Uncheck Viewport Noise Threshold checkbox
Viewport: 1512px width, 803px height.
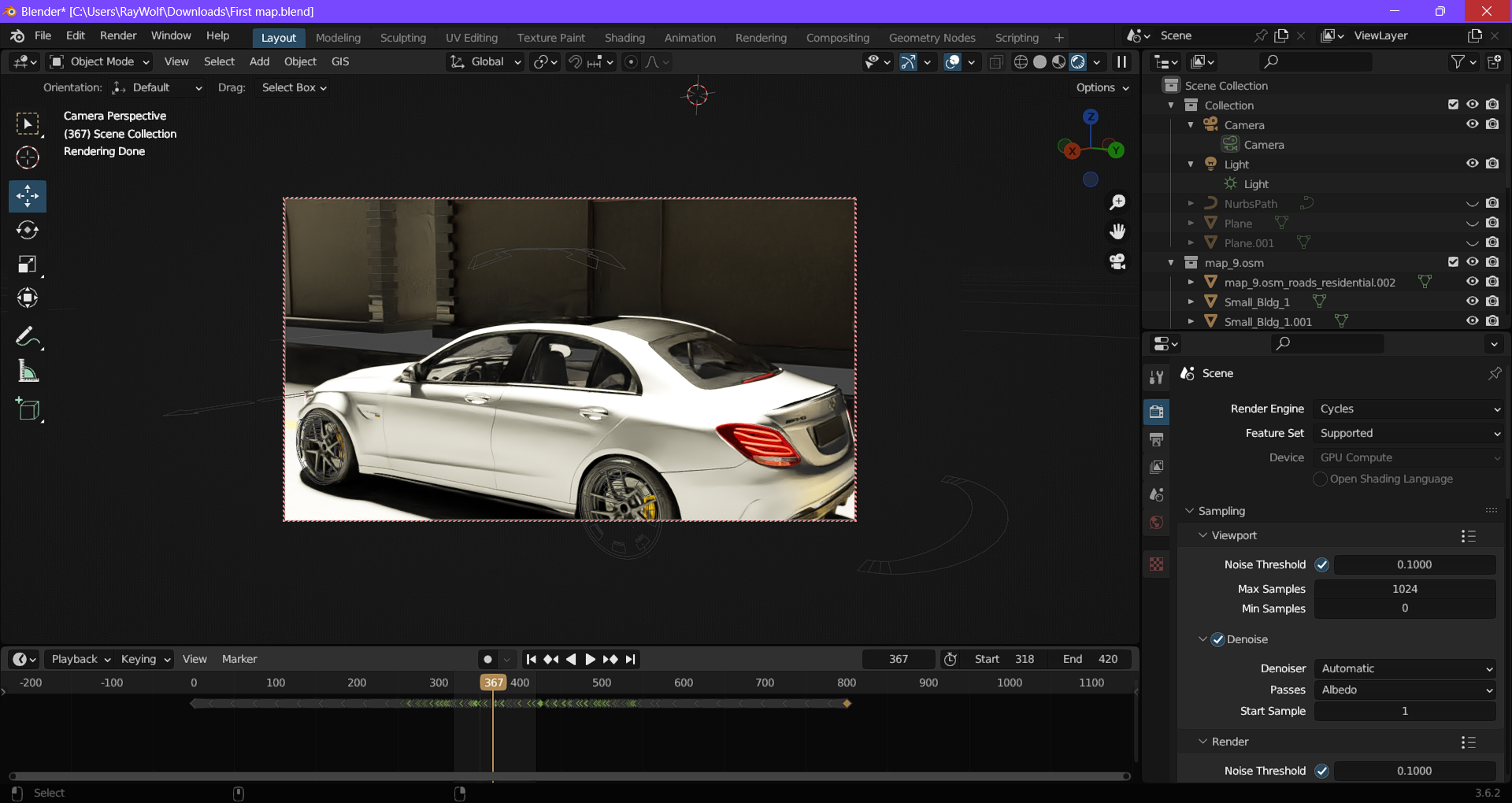(x=1322, y=564)
